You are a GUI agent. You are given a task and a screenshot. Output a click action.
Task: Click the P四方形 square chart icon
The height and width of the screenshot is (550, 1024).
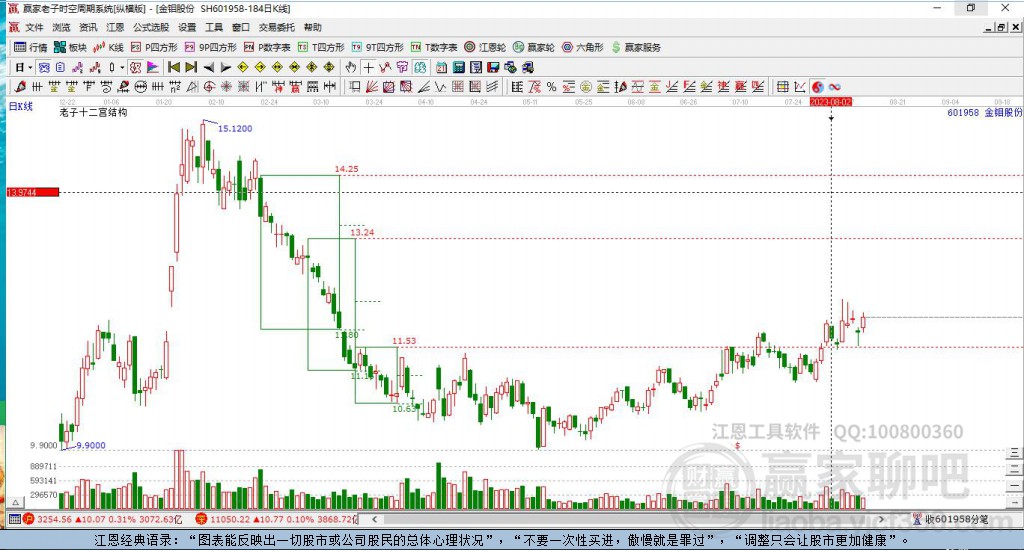(x=154, y=47)
